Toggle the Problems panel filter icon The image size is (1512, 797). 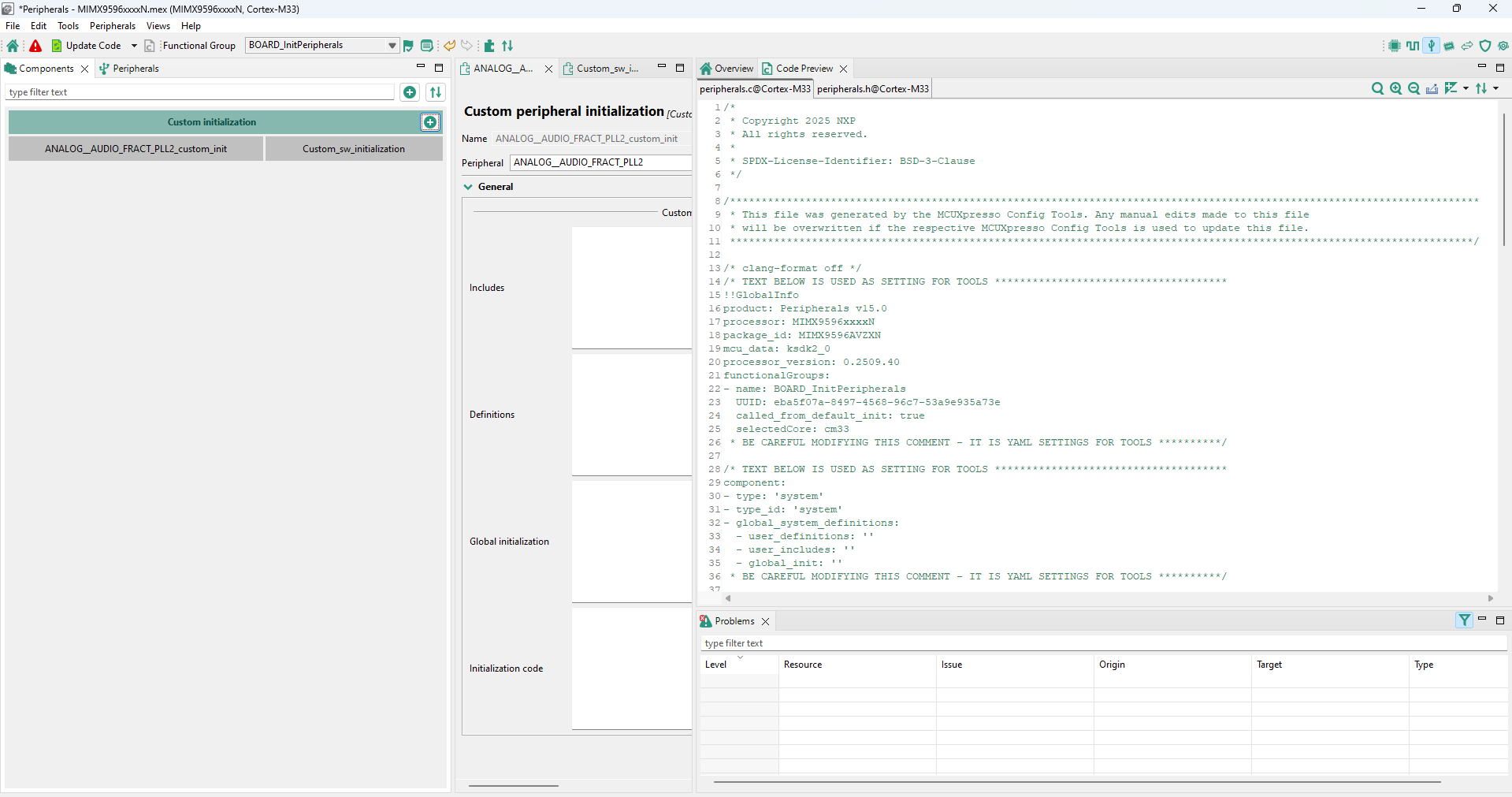(x=1464, y=620)
